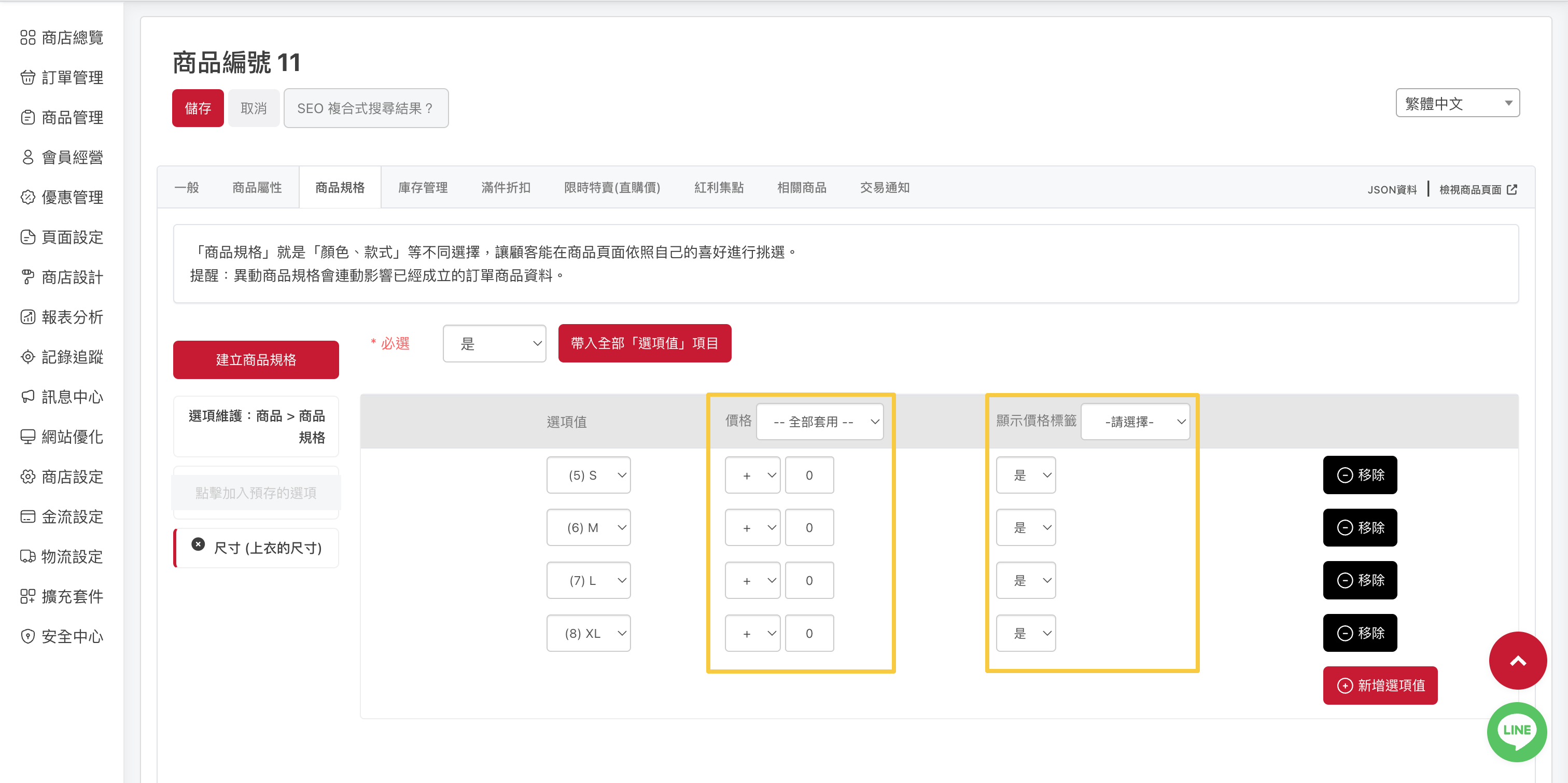Viewport: 1568px width, 783px height.
Task: Open 檢視商品頁面 external link icon
Action: [x=1512, y=189]
